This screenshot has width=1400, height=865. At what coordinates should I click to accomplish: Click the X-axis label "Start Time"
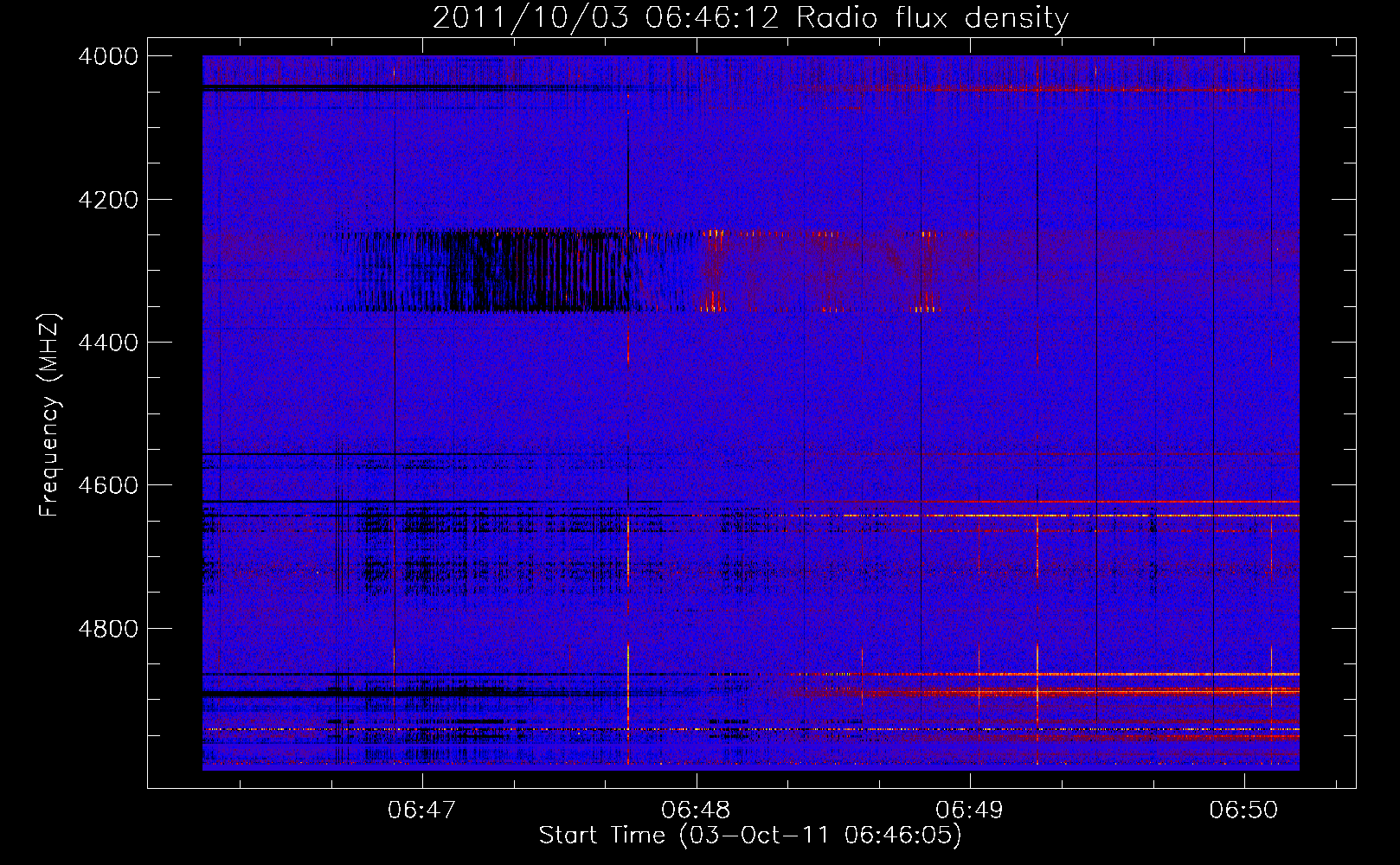point(602,836)
